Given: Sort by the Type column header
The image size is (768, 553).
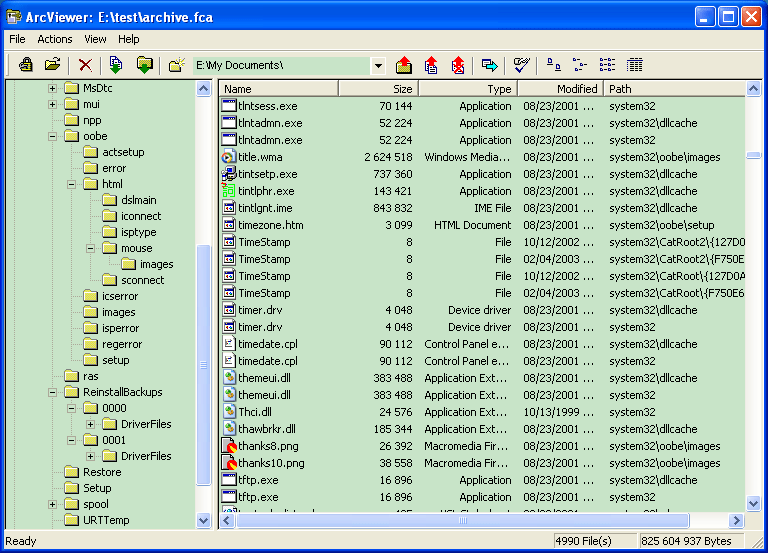Looking at the screenshot, I should click(468, 89).
